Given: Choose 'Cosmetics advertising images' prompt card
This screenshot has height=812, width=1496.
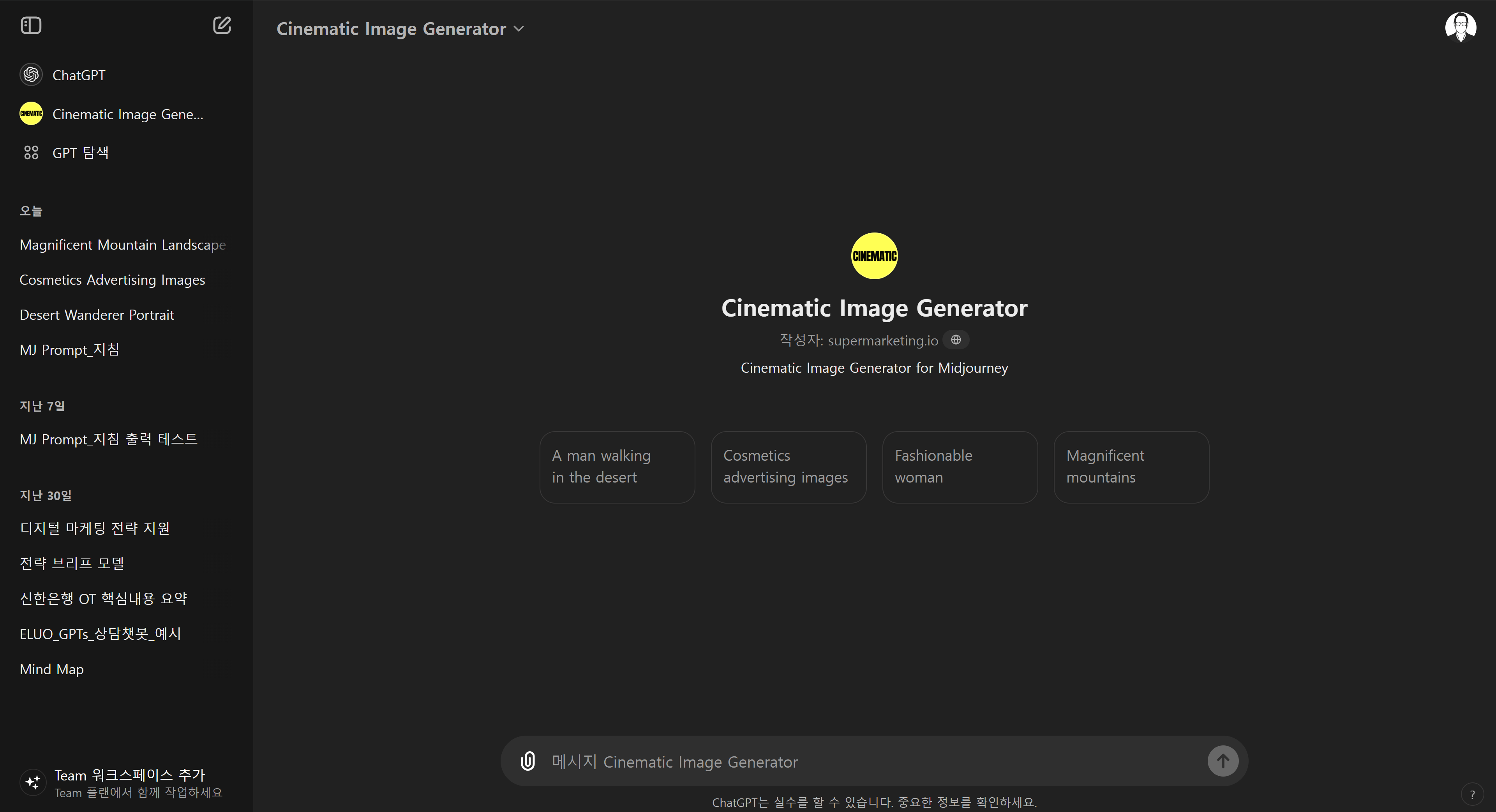Looking at the screenshot, I should (x=788, y=467).
